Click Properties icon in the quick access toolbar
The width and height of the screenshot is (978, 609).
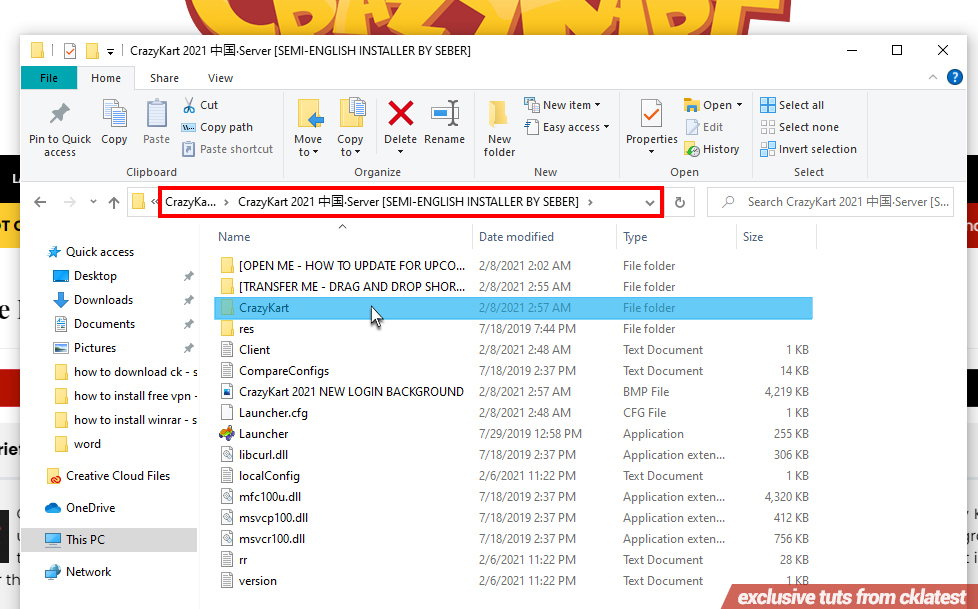(x=70, y=51)
